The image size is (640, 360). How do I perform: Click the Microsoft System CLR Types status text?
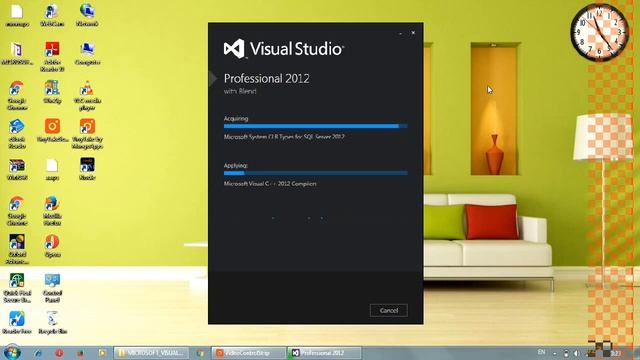[284, 137]
